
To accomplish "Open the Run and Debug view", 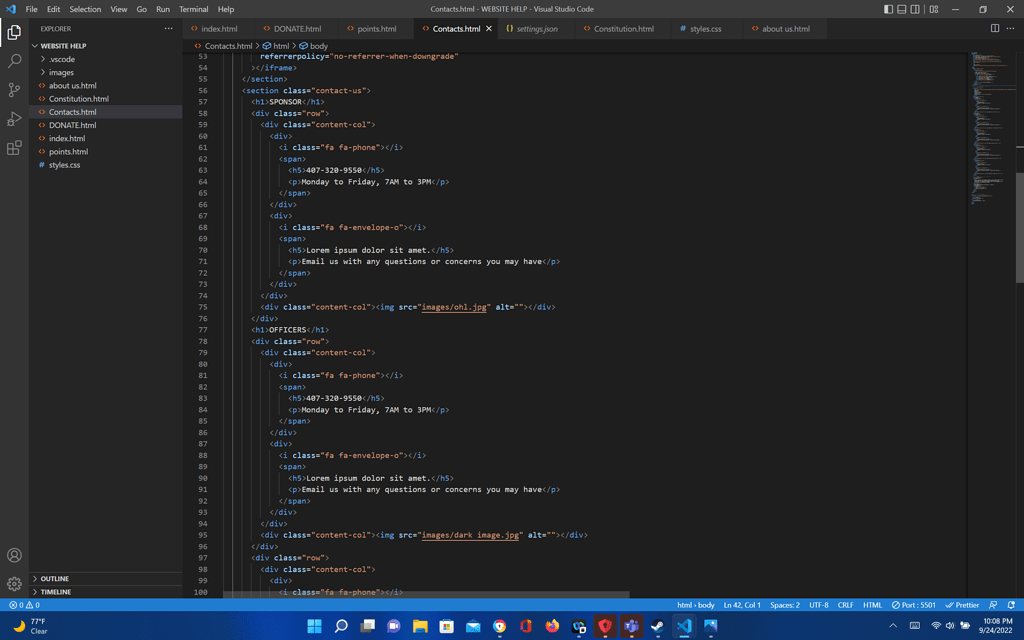I will tap(14, 119).
